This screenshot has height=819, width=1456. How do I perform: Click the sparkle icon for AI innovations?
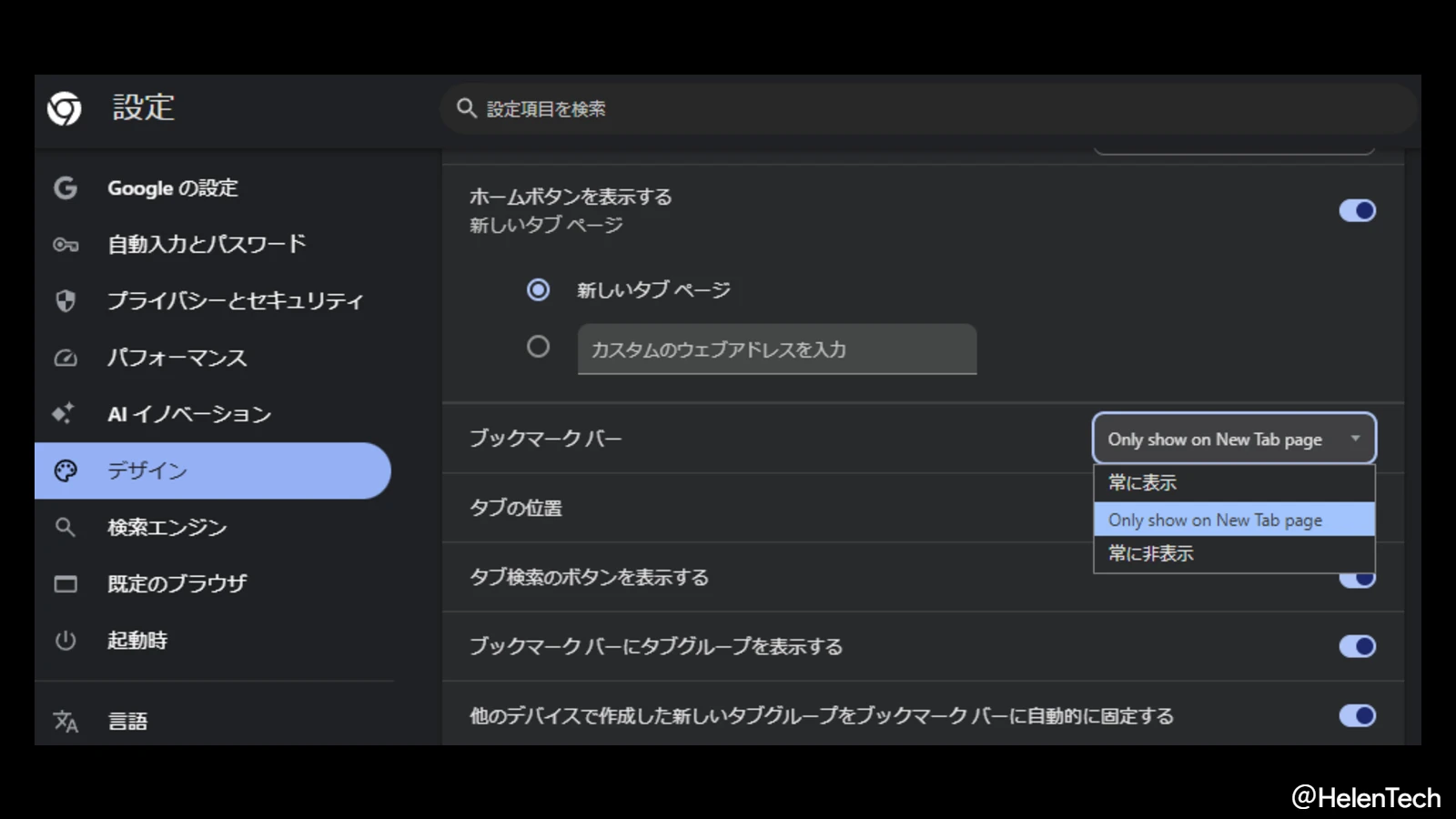coord(64,413)
